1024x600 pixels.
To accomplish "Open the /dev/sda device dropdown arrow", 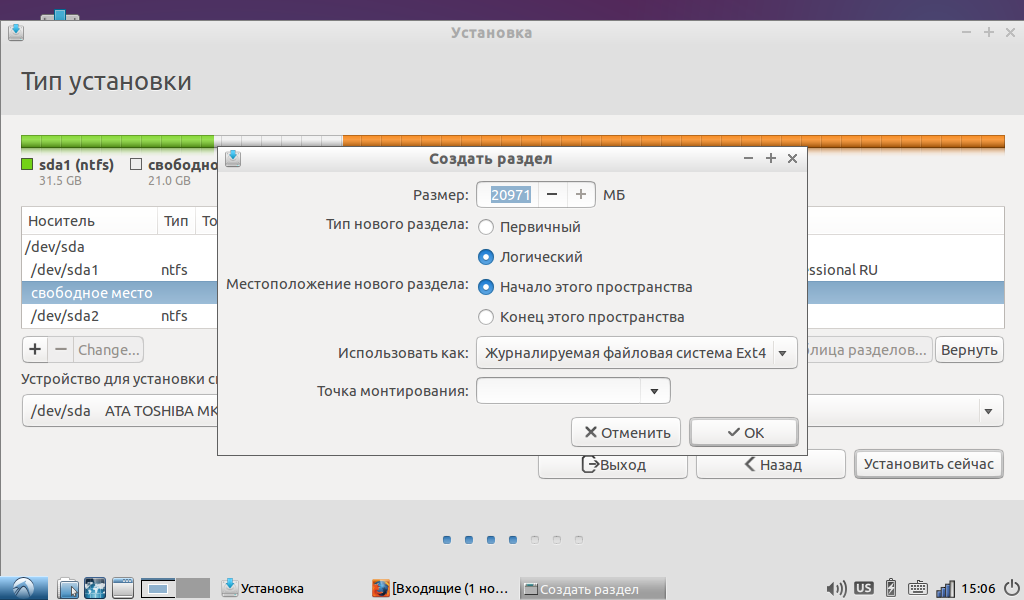I will 988,411.
